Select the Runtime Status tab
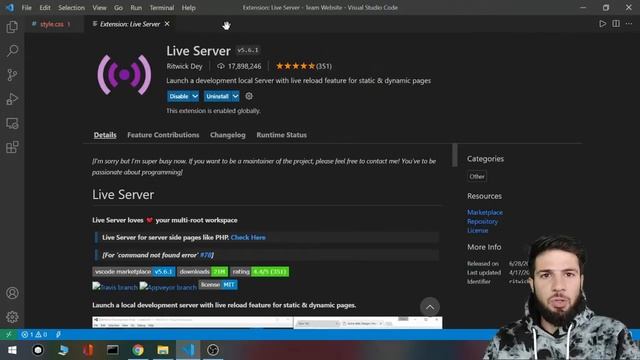Viewport: 640px width, 360px height. tap(282, 135)
